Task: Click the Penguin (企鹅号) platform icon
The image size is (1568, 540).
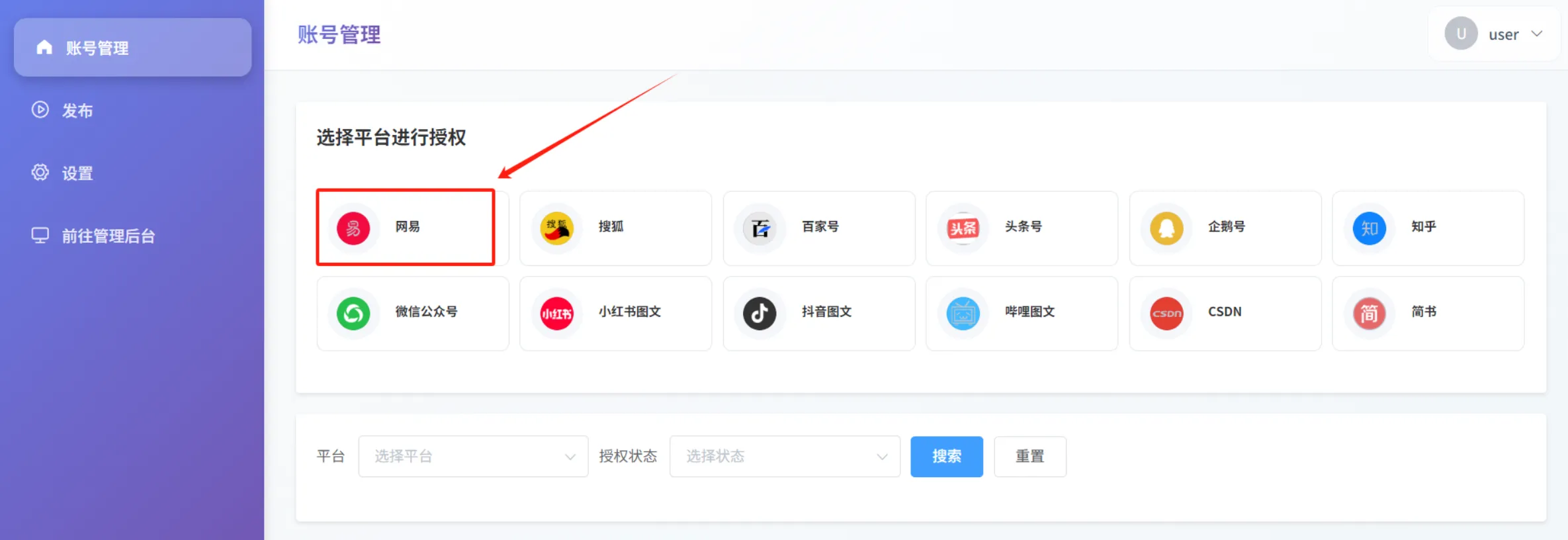Action: click(x=1166, y=228)
